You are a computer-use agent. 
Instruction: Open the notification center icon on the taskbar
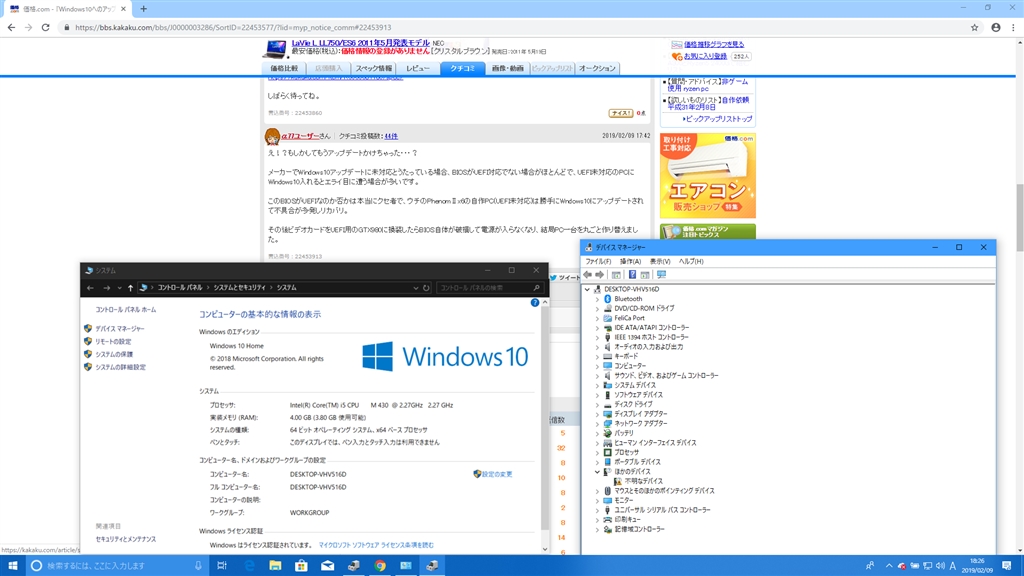[x=1006, y=566]
